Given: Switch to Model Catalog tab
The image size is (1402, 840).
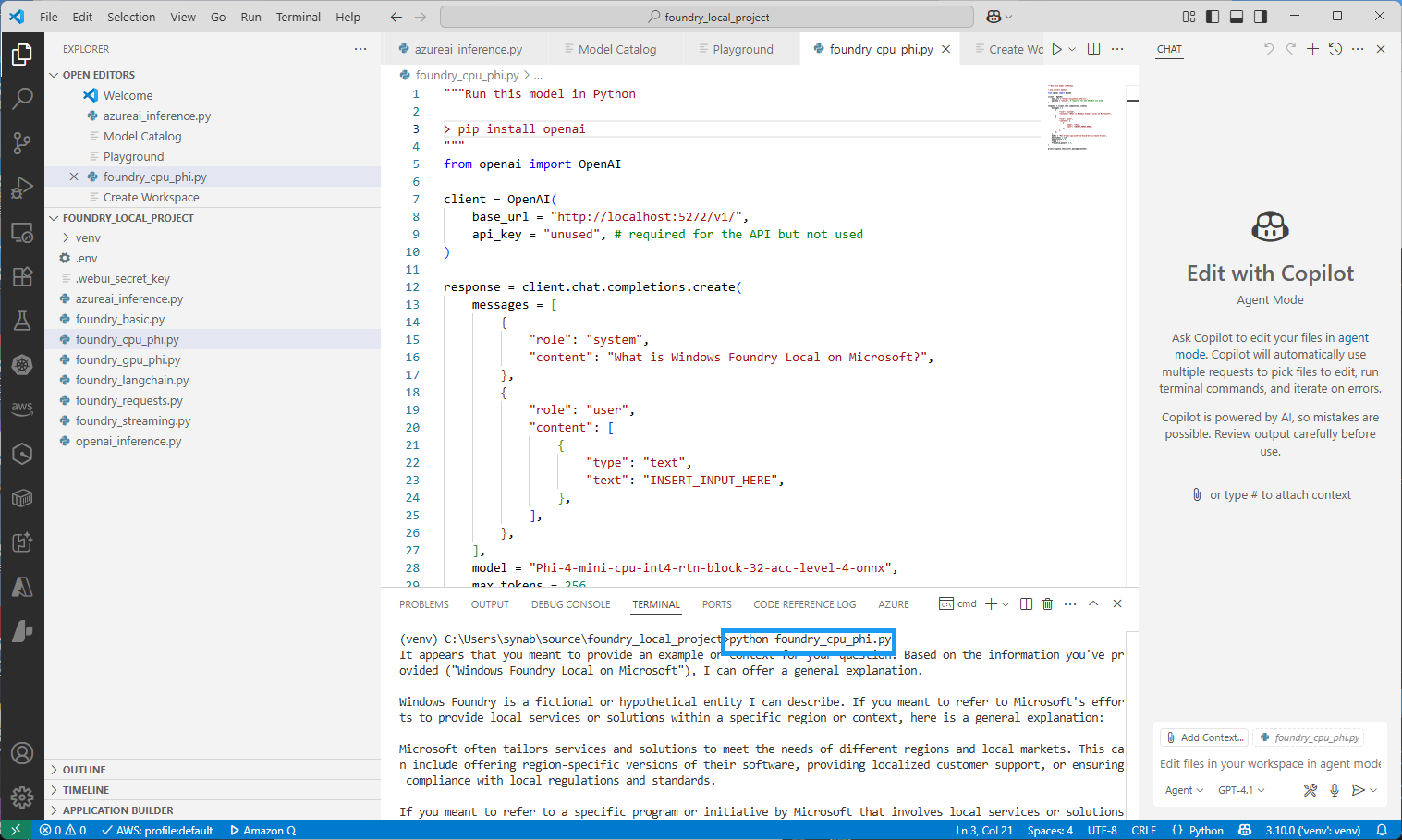Looking at the screenshot, I should [616, 49].
